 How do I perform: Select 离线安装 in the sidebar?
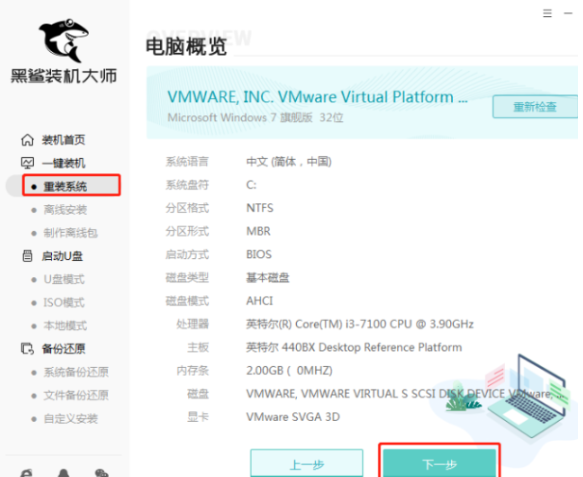pyautogui.click(x=65, y=210)
